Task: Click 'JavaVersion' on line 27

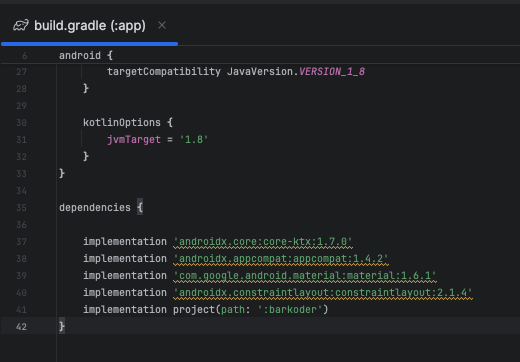Action: pyautogui.click(x=260, y=72)
